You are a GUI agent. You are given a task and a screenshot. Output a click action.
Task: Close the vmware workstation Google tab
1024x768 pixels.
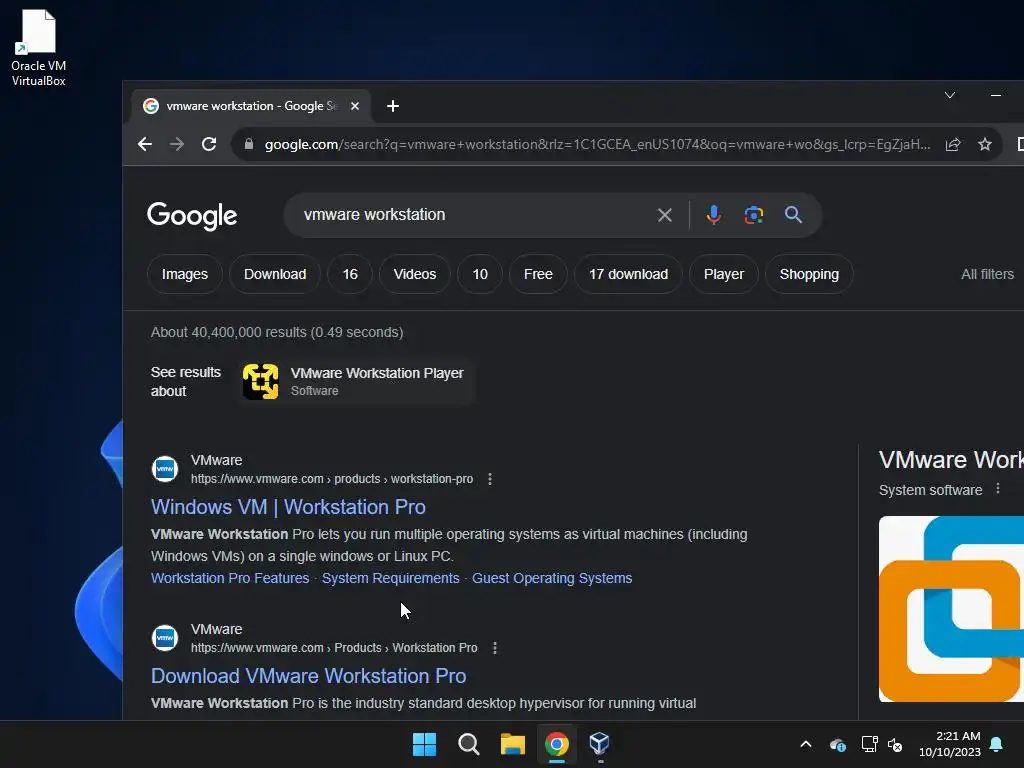[355, 106]
